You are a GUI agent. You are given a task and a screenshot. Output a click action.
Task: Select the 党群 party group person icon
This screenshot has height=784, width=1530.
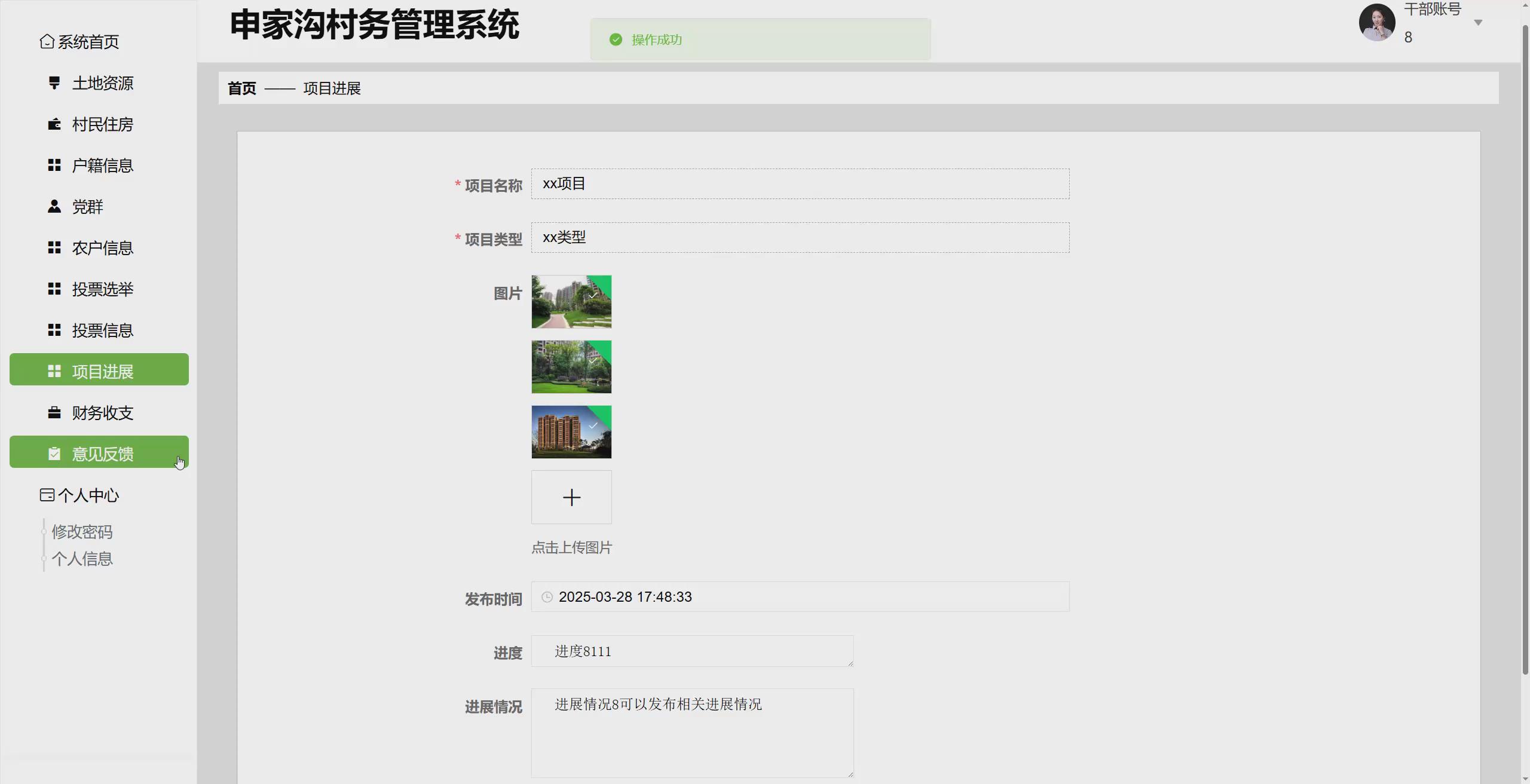[54, 206]
